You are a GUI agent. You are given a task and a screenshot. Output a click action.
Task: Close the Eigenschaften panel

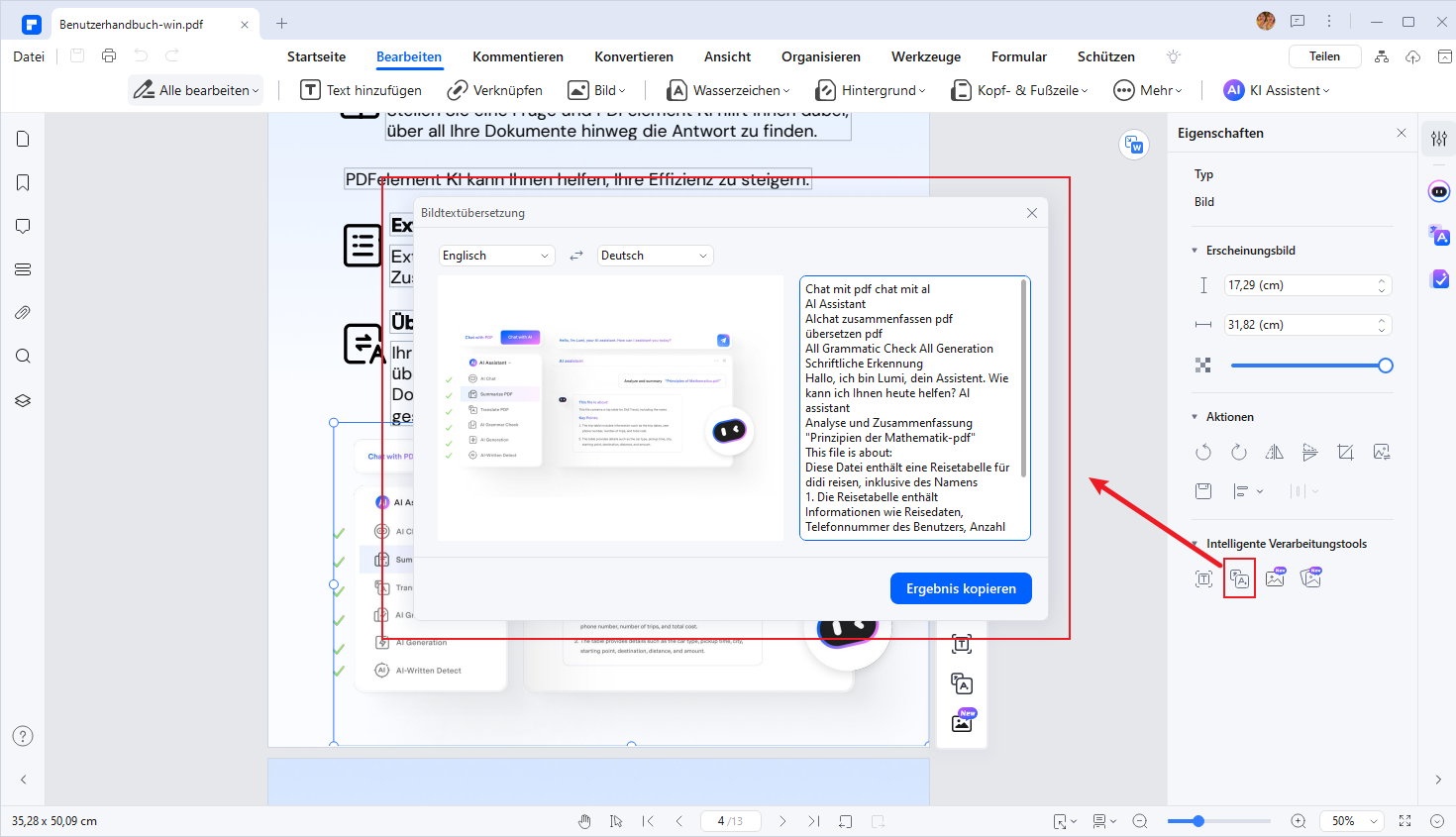(x=1402, y=133)
